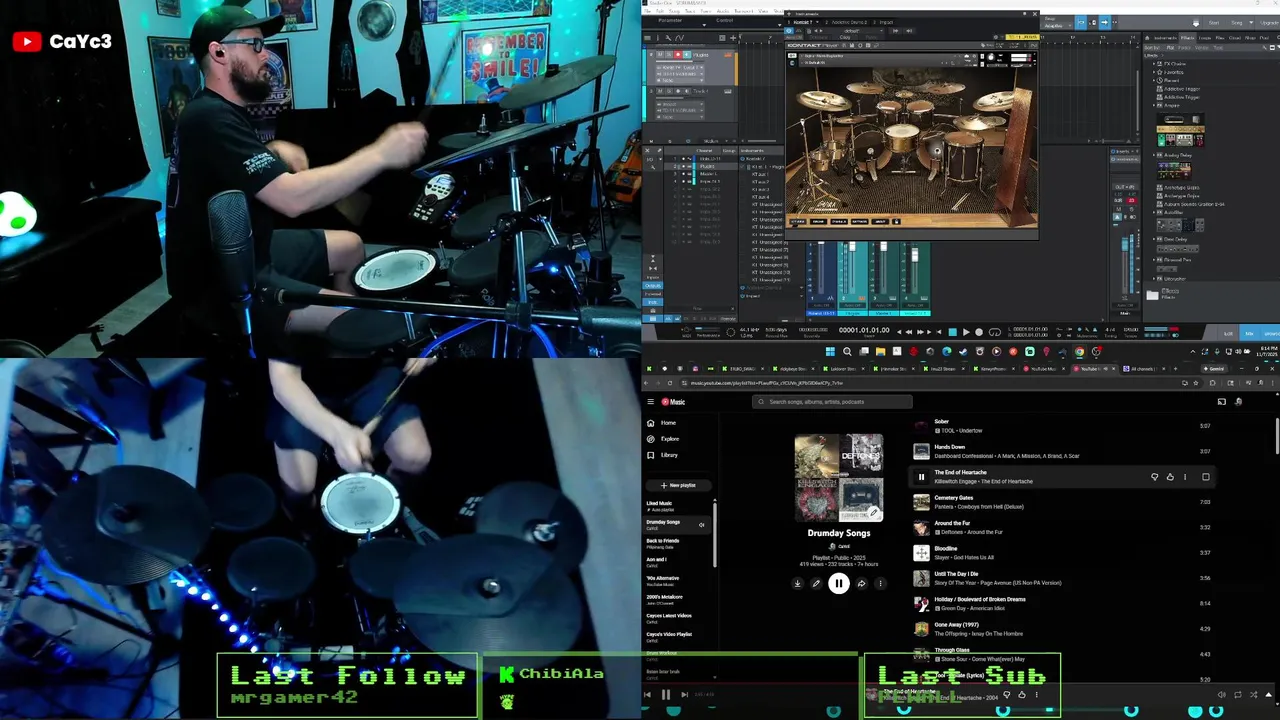This screenshot has width=1280, height=720.
Task: Open a new Chrome tab
Action: click(1175, 368)
